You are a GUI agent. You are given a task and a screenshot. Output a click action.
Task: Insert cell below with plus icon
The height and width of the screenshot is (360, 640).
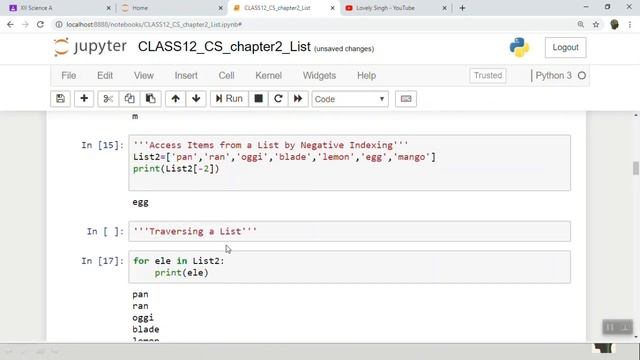pos(84,99)
